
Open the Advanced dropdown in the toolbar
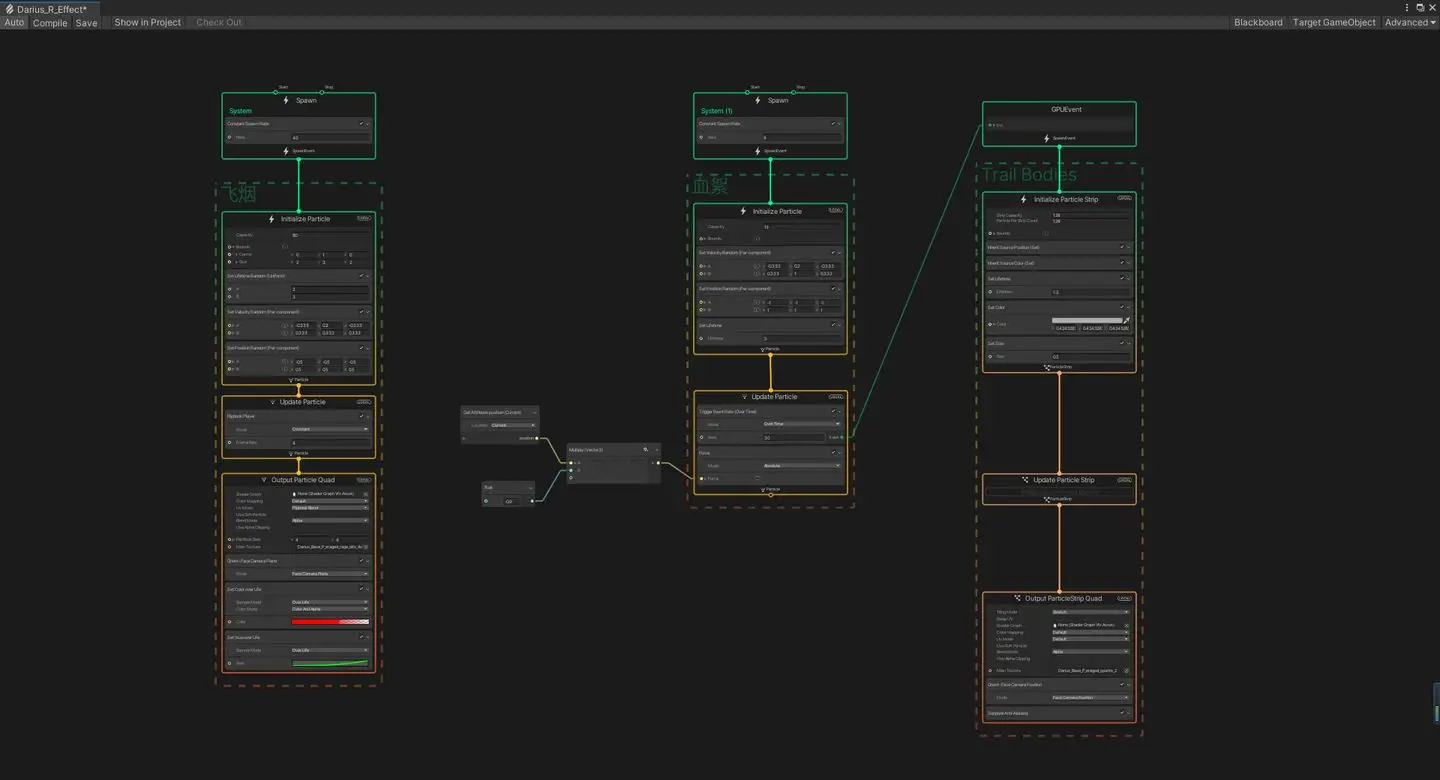point(1410,22)
